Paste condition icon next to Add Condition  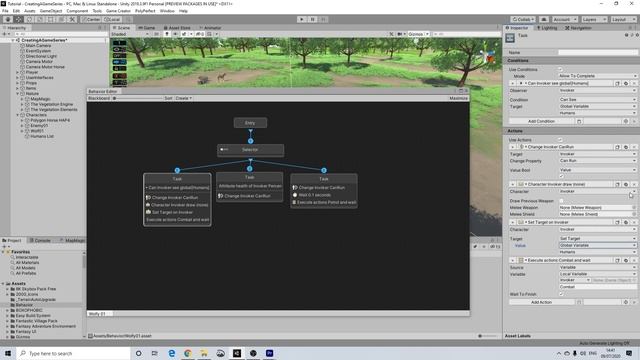(x=579, y=121)
